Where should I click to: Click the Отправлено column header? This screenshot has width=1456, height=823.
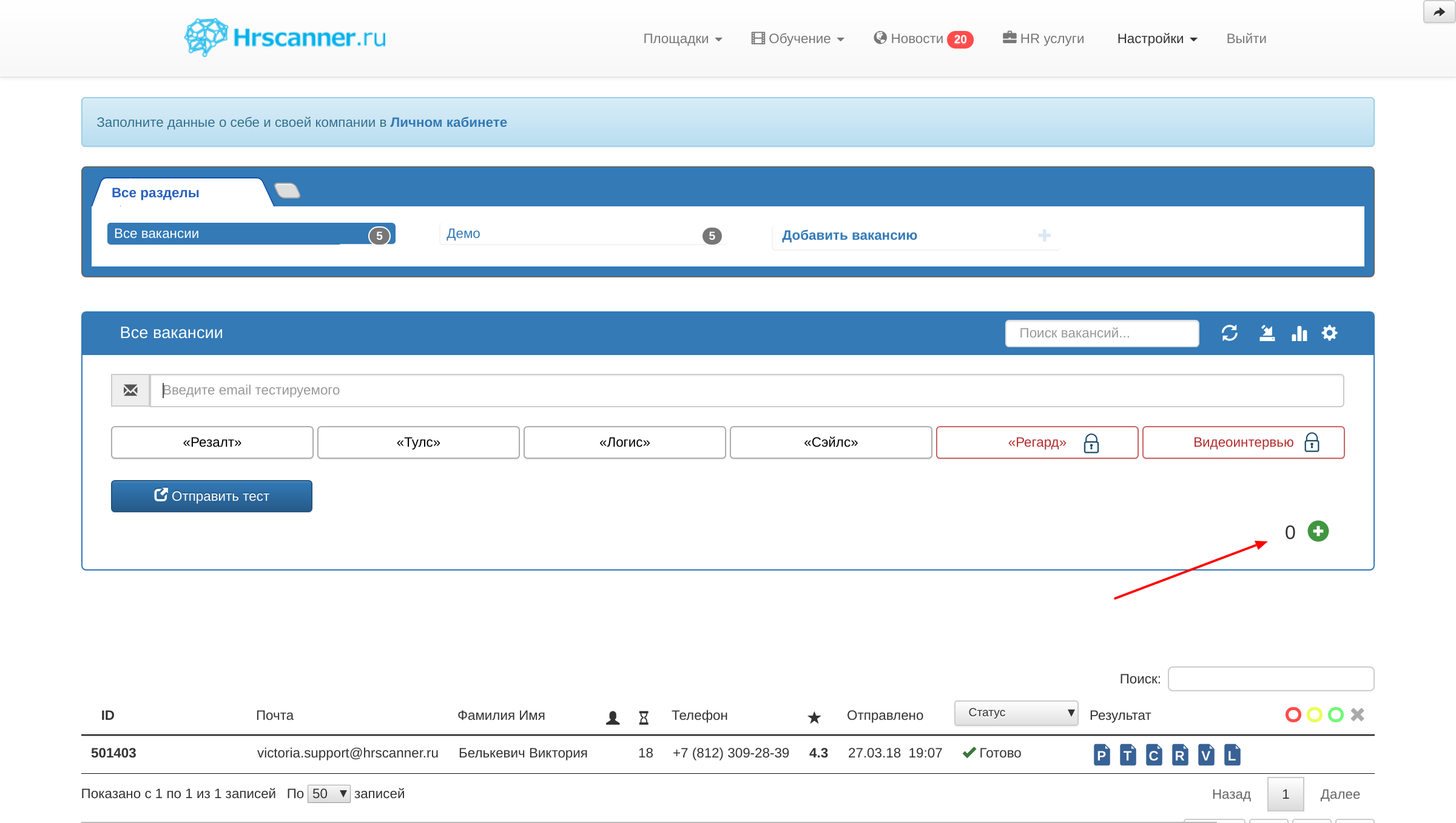coord(885,716)
